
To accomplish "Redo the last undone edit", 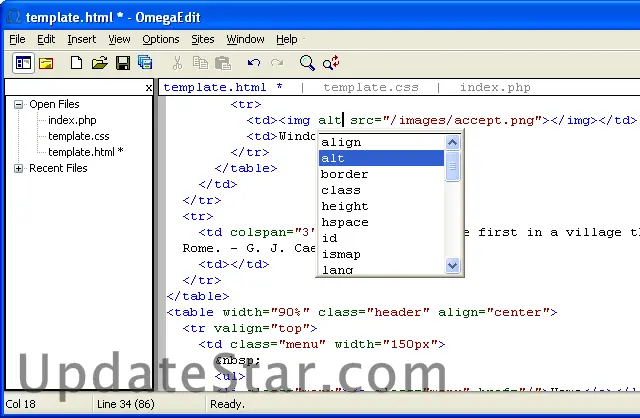I will (x=277, y=63).
